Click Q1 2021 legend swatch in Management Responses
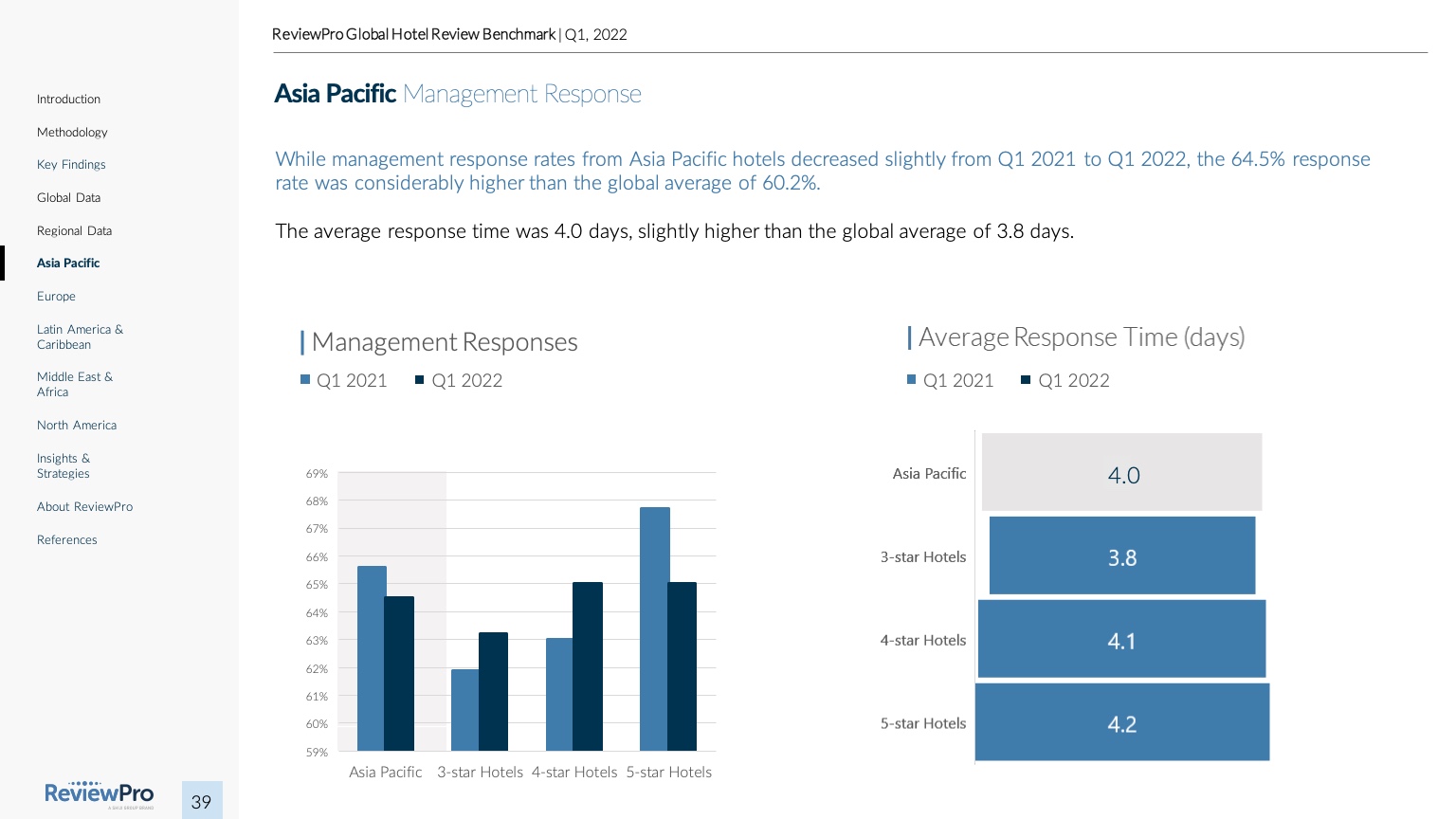 click(305, 380)
